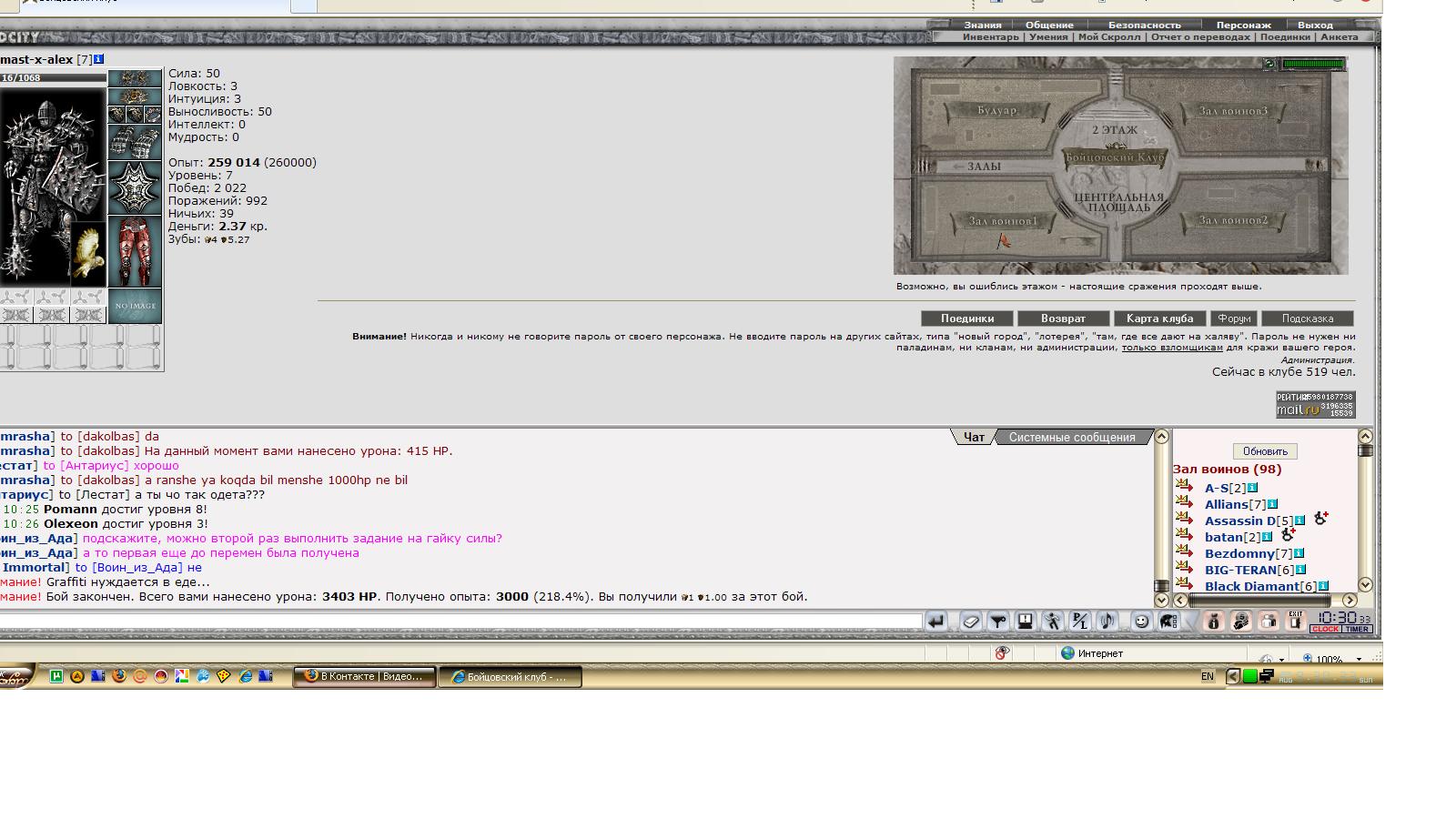This screenshot has height=819, width=1456.
Task: Open the 'В Контакте | Видео' taskbar window
Action: [364, 676]
